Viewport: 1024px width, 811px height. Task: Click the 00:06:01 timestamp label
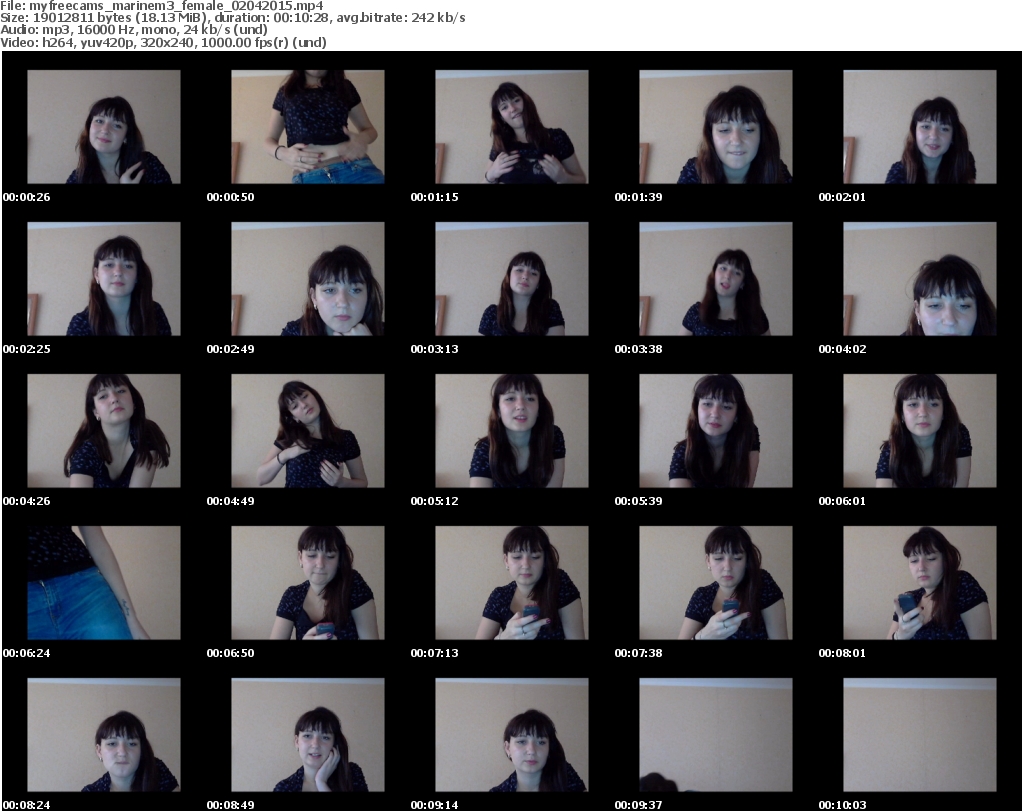(842, 501)
